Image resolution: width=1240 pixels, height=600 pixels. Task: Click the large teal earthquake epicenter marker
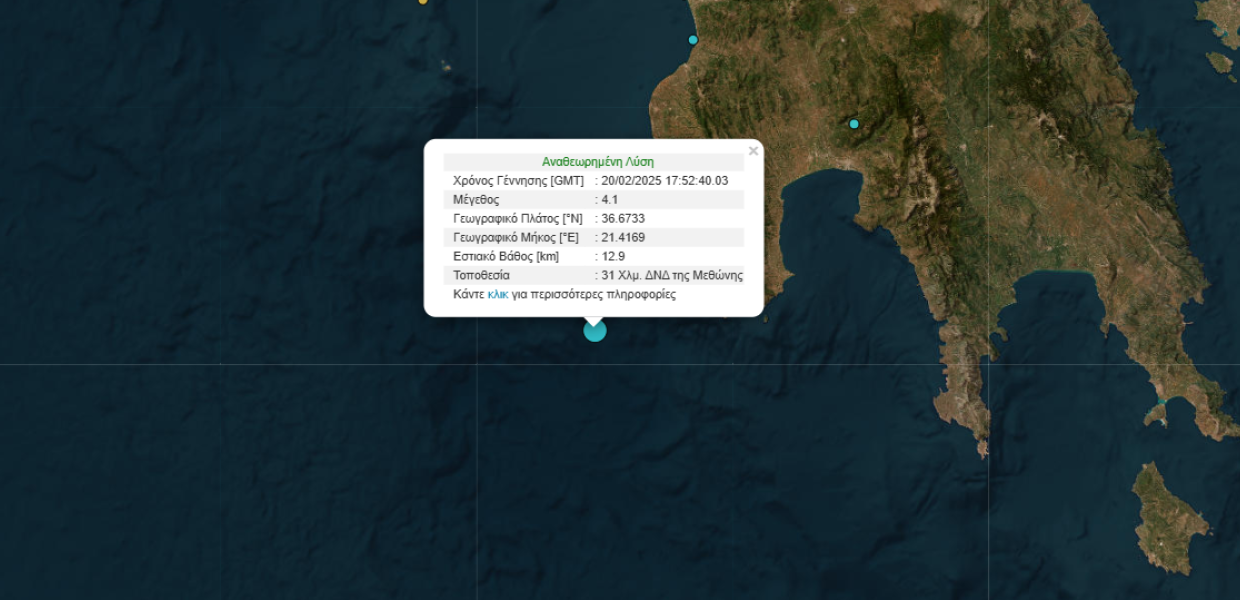(x=595, y=330)
